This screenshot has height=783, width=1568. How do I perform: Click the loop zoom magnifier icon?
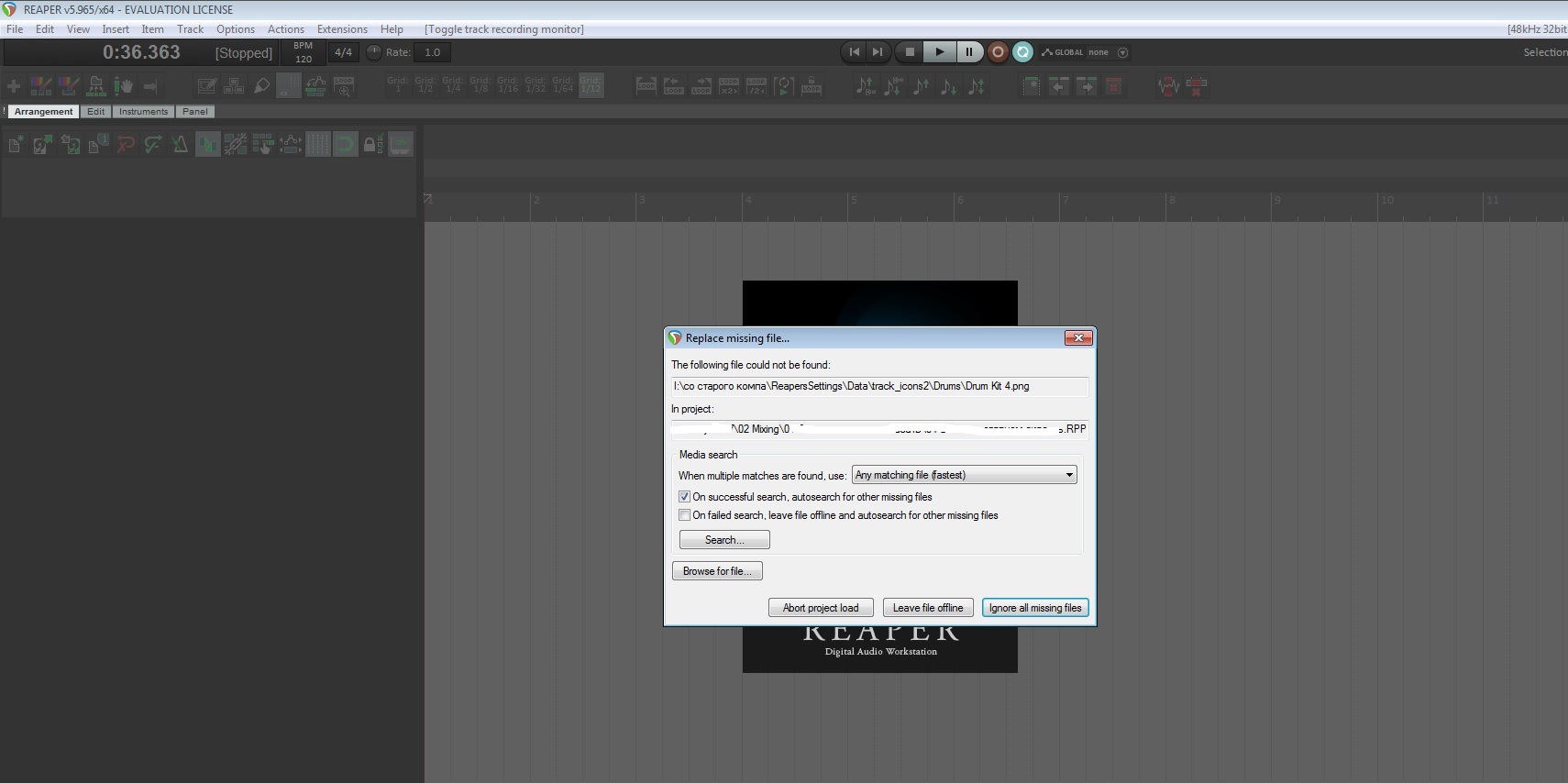(x=344, y=86)
